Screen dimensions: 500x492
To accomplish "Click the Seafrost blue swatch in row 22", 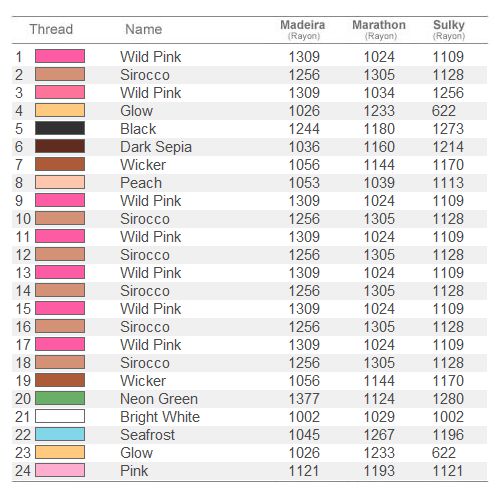I will point(60,434).
